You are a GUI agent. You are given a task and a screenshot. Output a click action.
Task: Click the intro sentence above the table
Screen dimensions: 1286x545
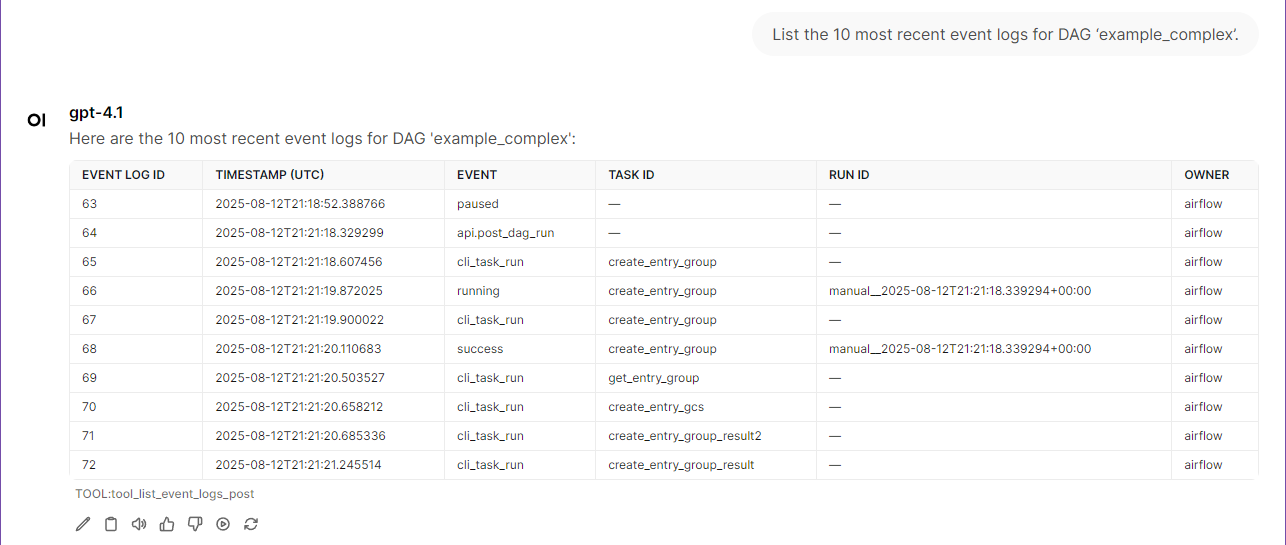[322, 139]
